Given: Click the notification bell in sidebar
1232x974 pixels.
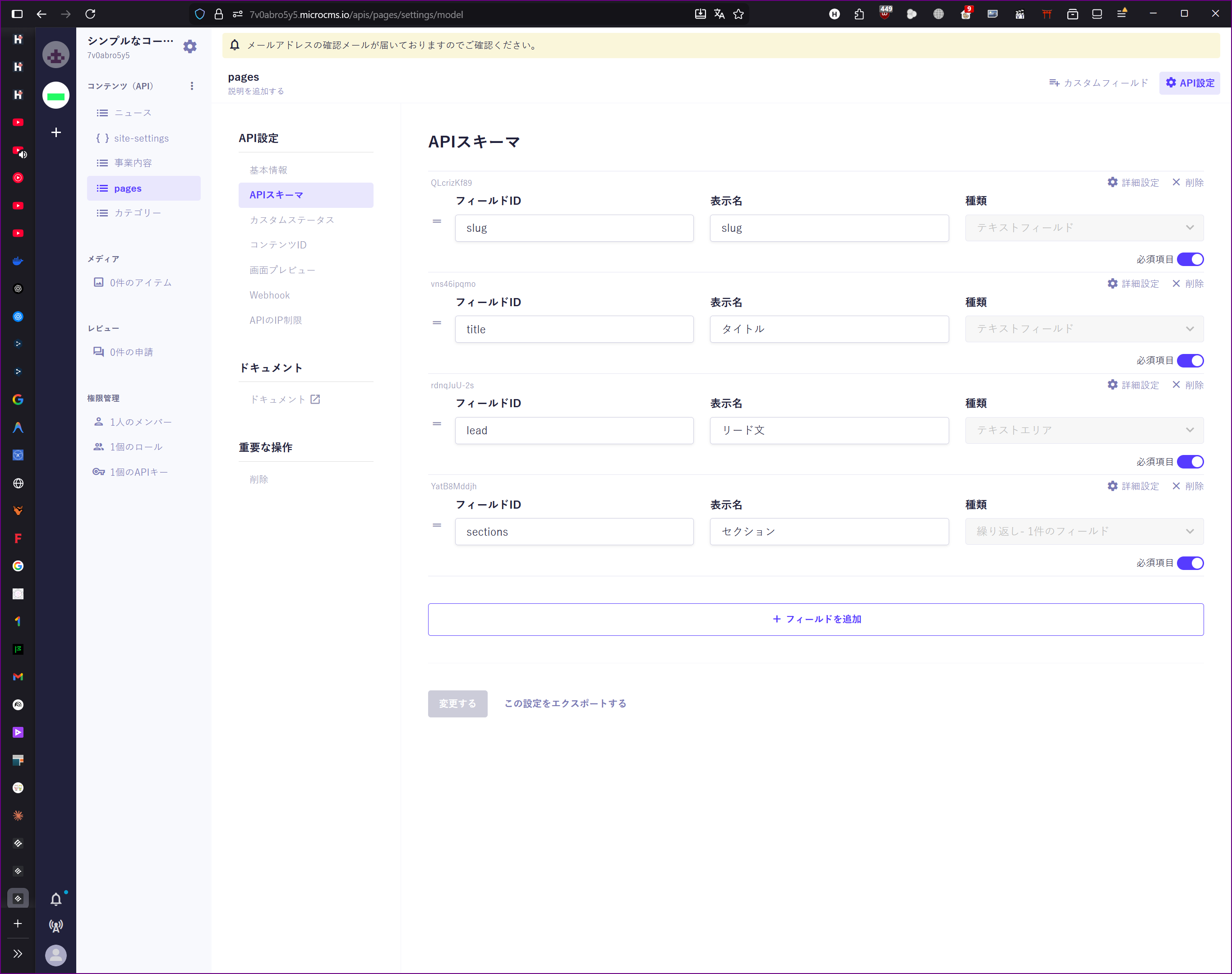Looking at the screenshot, I should (x=56, y=899).
